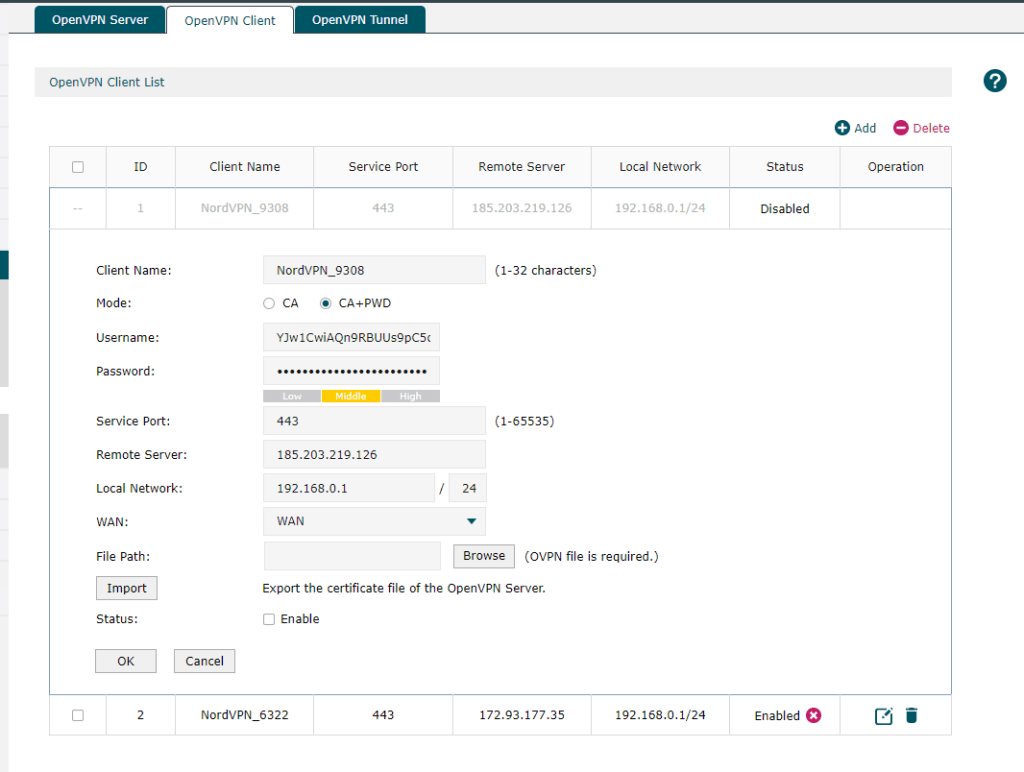This screenshot has height=772, width=1024.
Task: Click the ID column header
Action: (140, 167)
